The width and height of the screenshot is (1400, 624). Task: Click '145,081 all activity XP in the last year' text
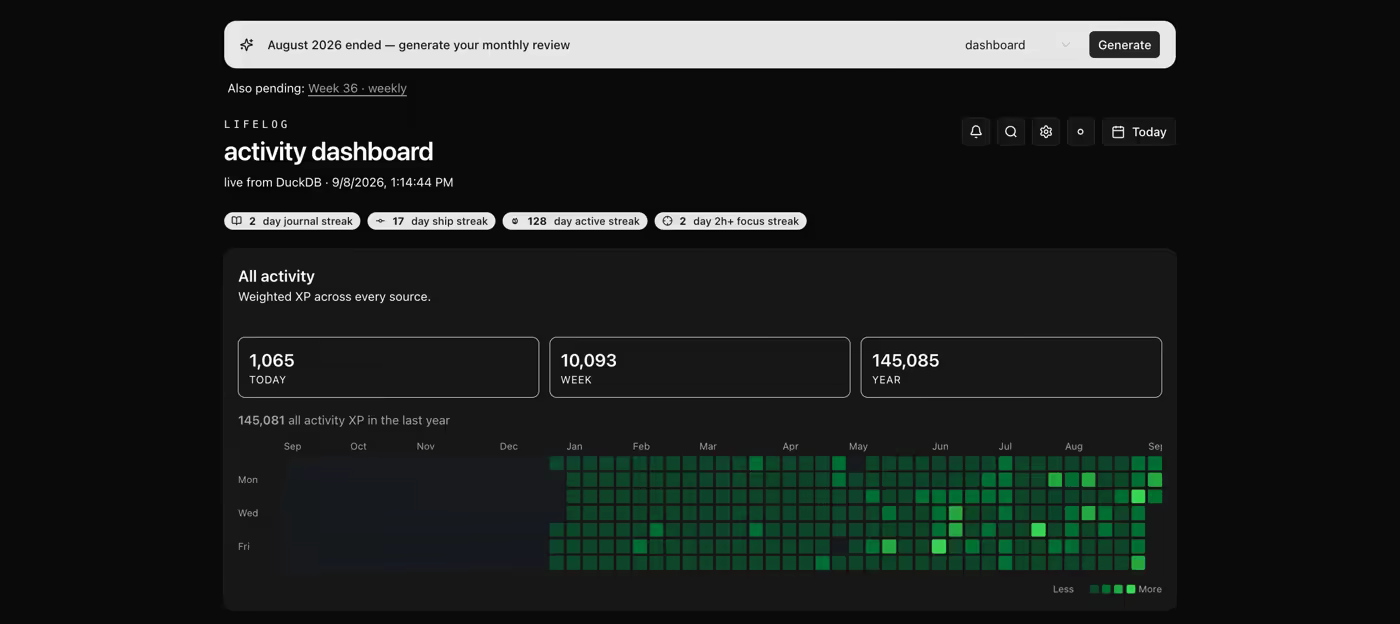tap(344, 420)
